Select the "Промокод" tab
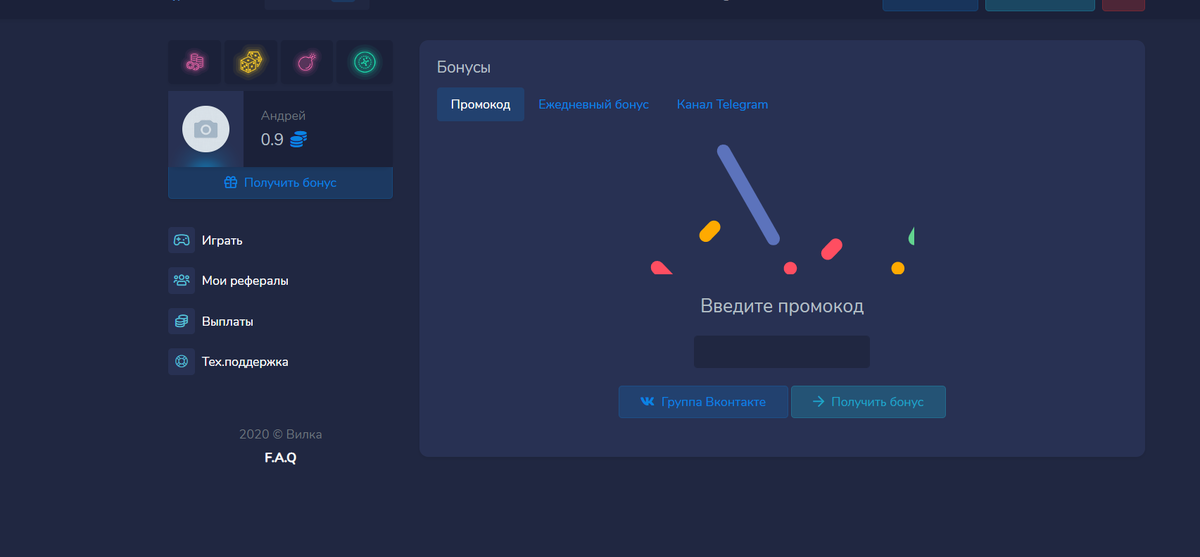Screen dimensions: 1200x557 click(481, 104)
